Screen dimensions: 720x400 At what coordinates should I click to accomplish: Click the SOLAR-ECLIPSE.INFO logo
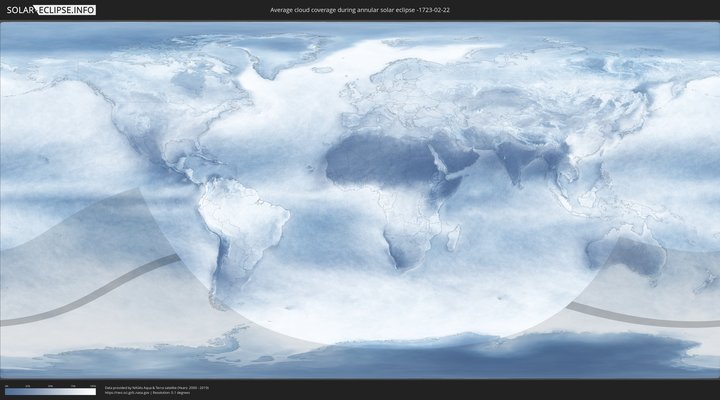point(51,10)
